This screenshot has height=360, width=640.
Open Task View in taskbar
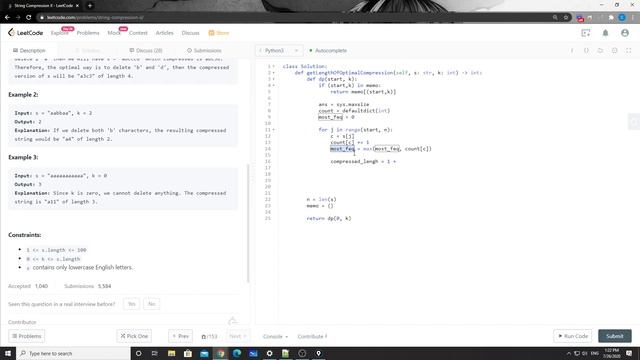coord(155,353)
